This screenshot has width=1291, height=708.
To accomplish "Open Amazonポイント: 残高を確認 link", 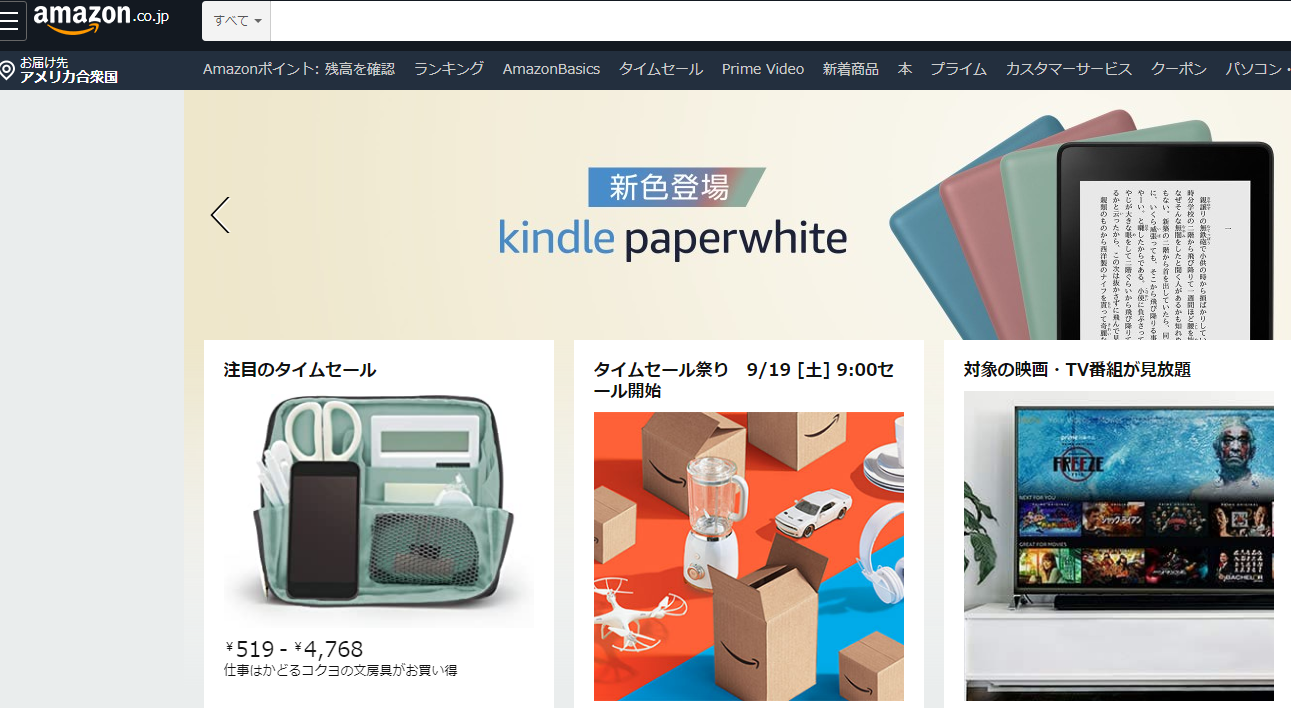I will coord(299,69).
